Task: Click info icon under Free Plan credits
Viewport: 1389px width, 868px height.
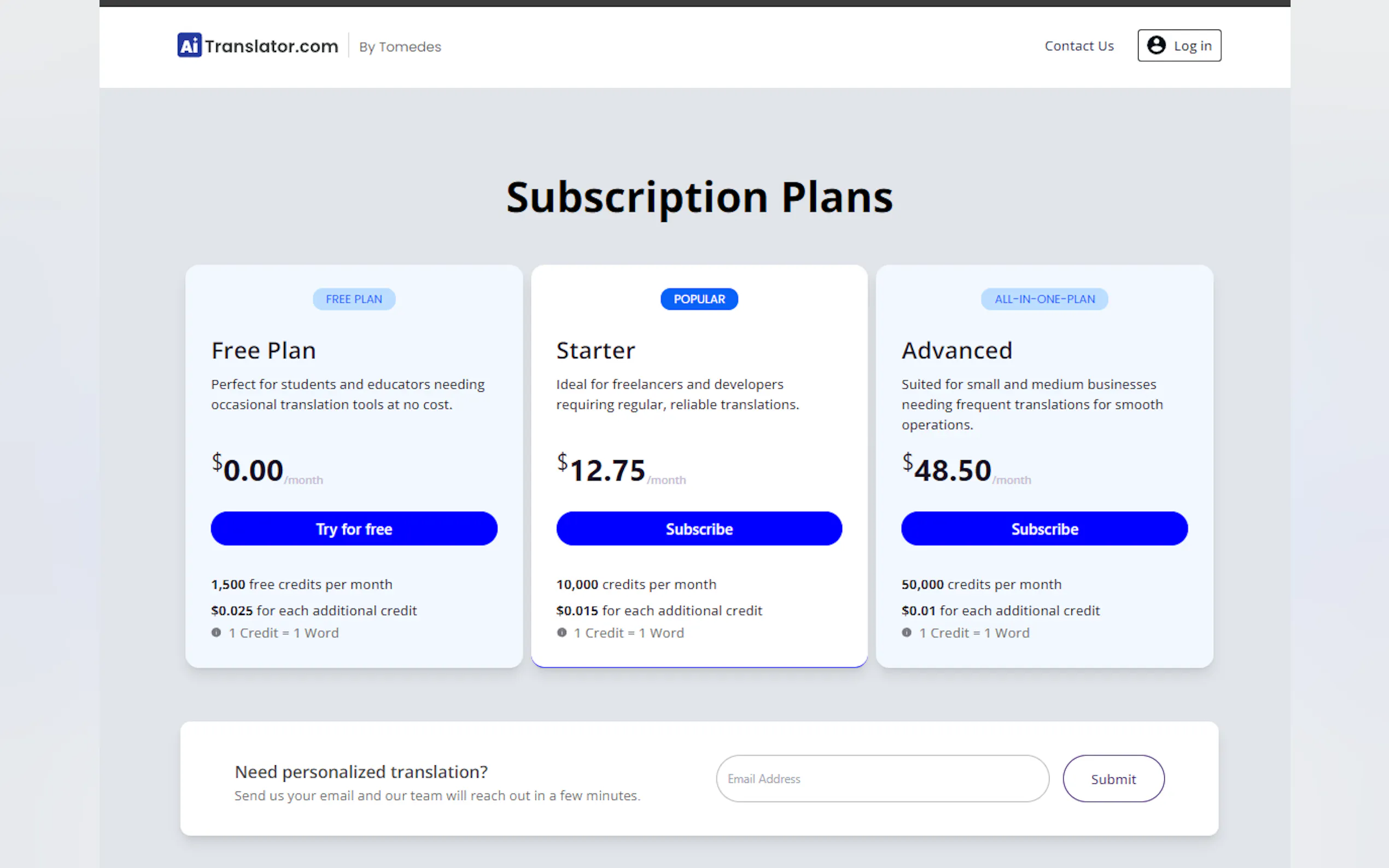Action: coord(217,632)
